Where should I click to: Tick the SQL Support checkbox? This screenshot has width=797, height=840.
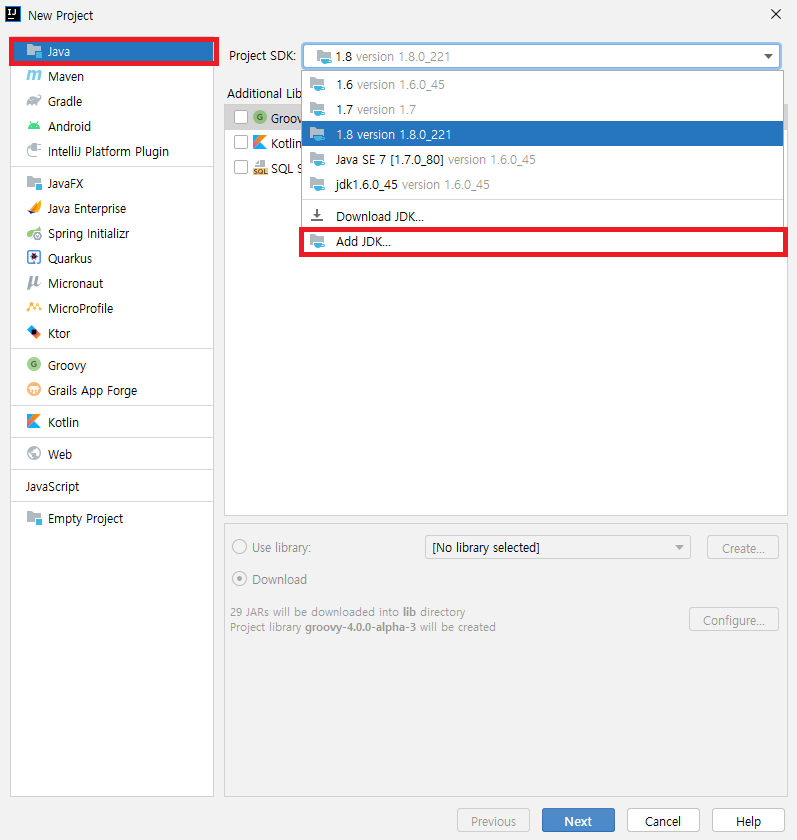coord(241,168)
